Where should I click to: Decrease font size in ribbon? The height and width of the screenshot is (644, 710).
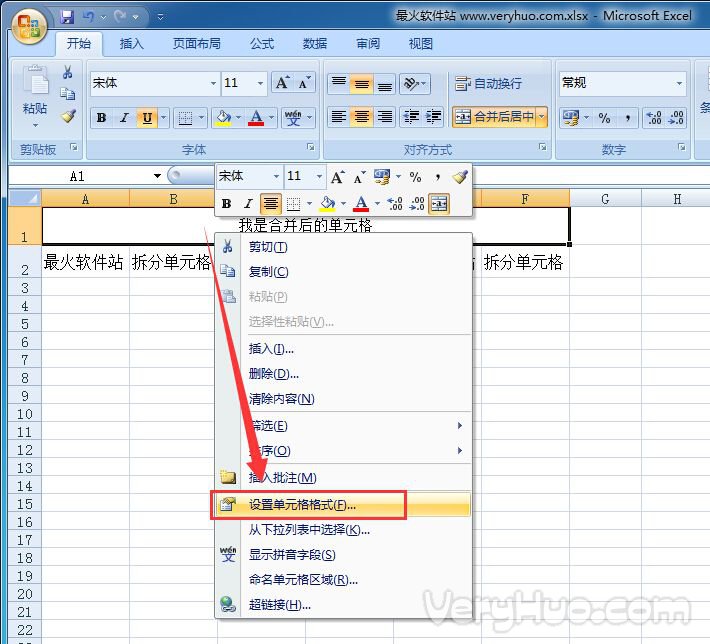tap(304, 82)
